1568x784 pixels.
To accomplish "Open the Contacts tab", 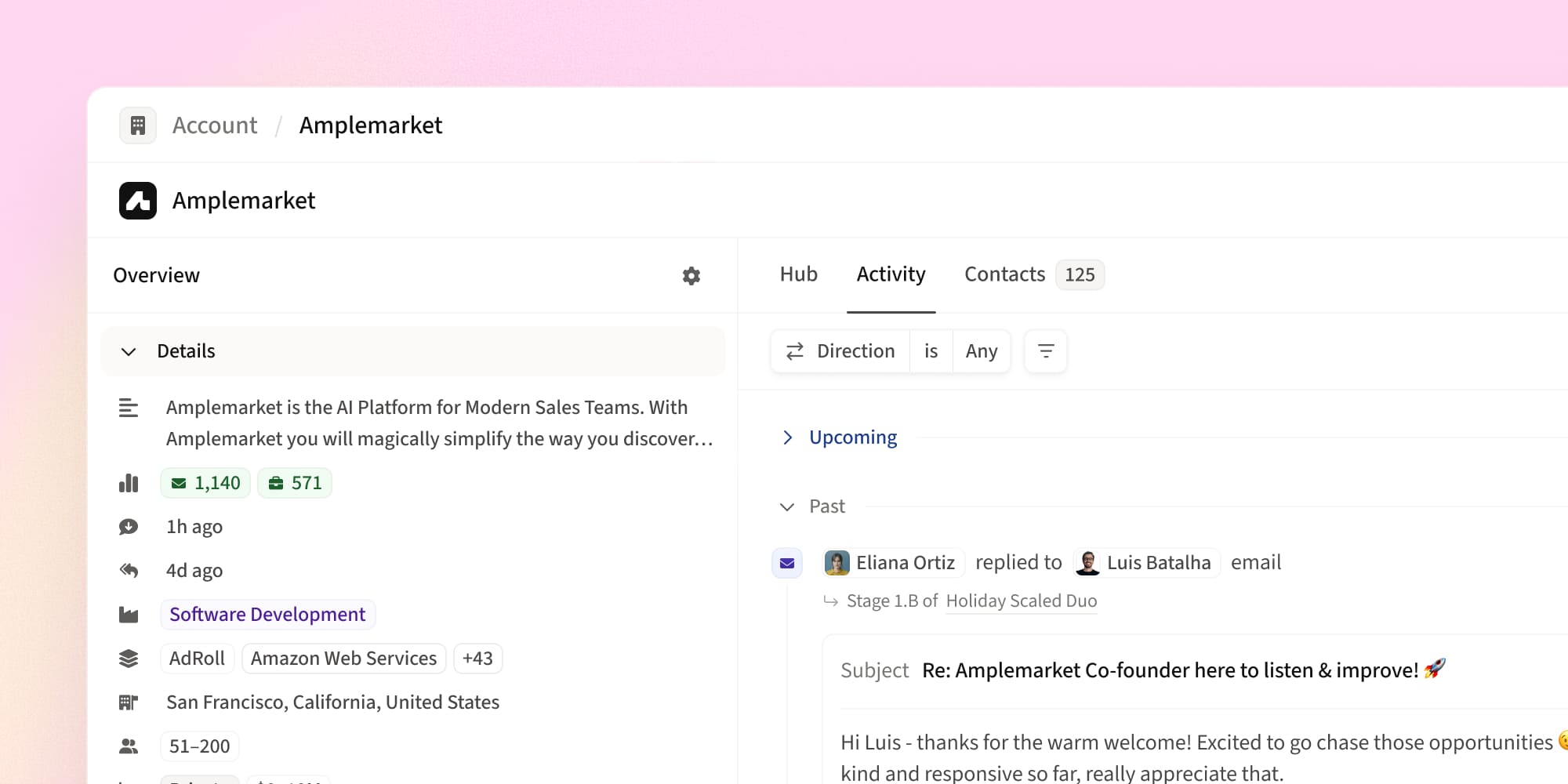I will 1005,274.
